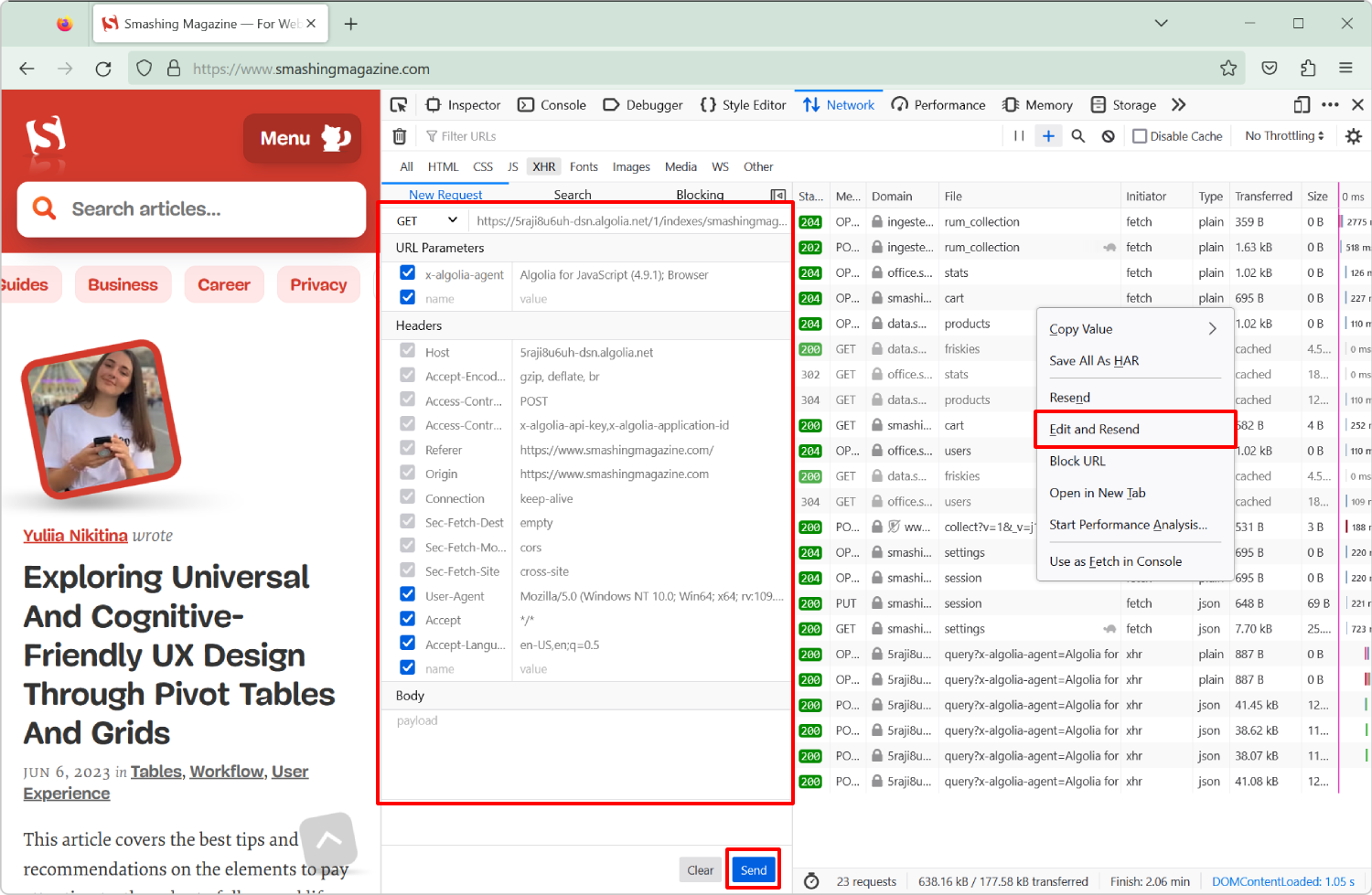Viewport: 1372px width, 895px height.
Task: Click the Send button
Action: (x=753, y=869)
